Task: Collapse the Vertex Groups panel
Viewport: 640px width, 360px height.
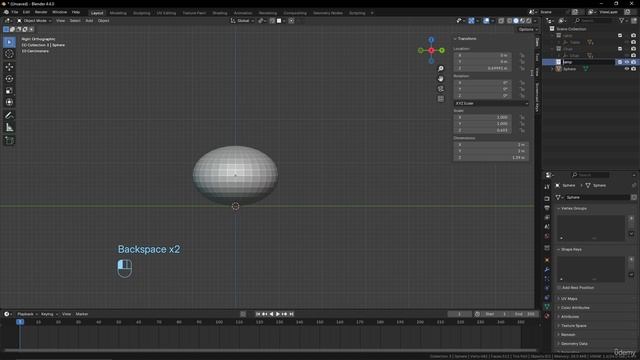Action: coord(573,209)
